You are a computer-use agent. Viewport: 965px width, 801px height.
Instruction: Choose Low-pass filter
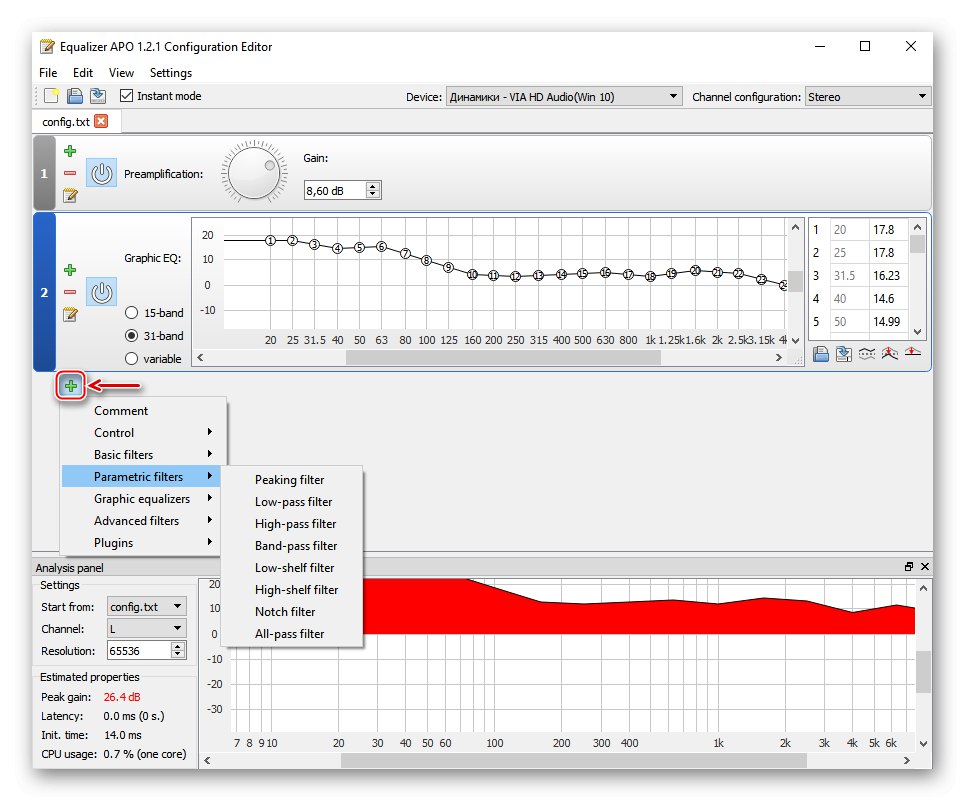(292, 502)
